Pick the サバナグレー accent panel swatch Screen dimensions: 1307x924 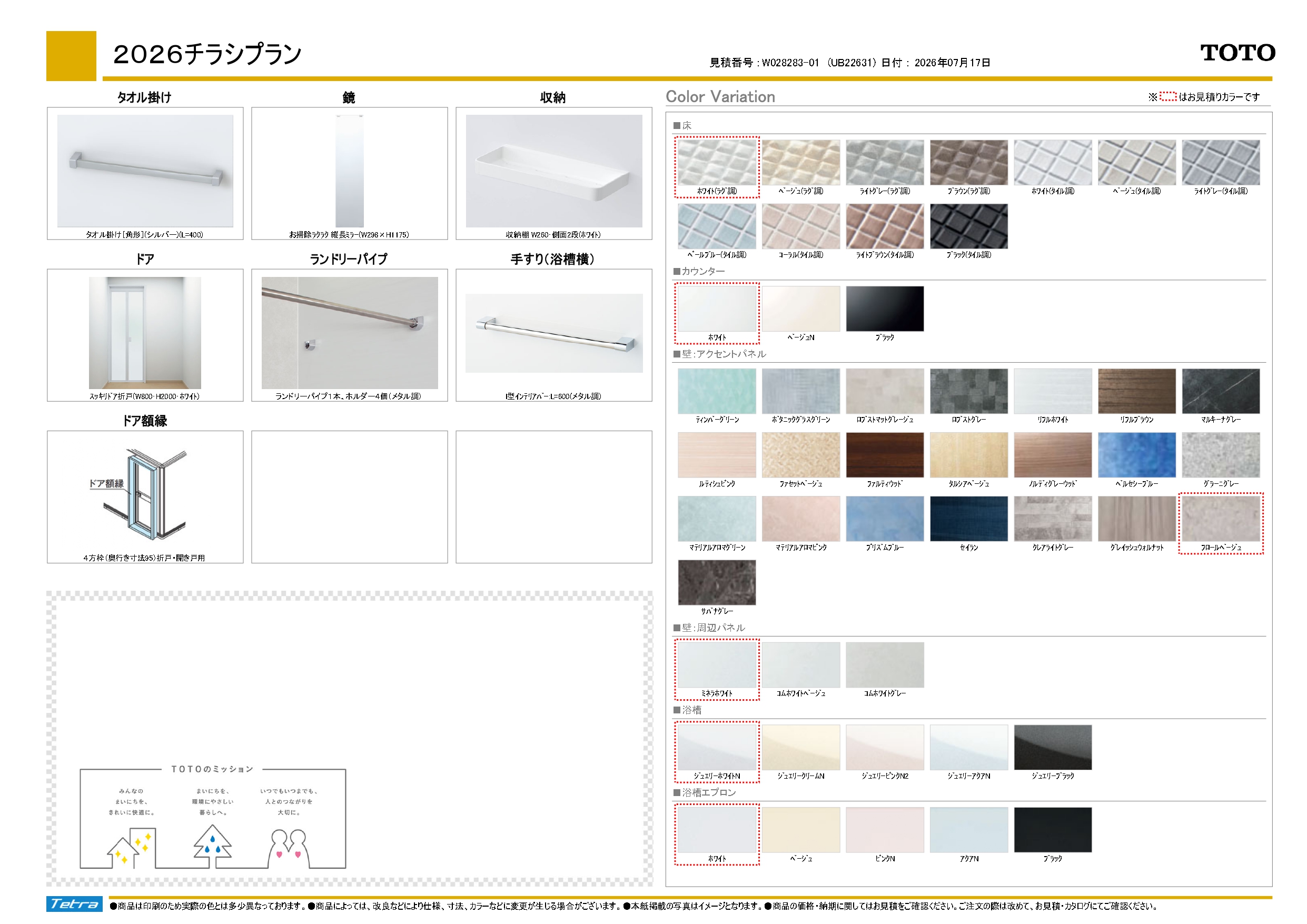717,582
